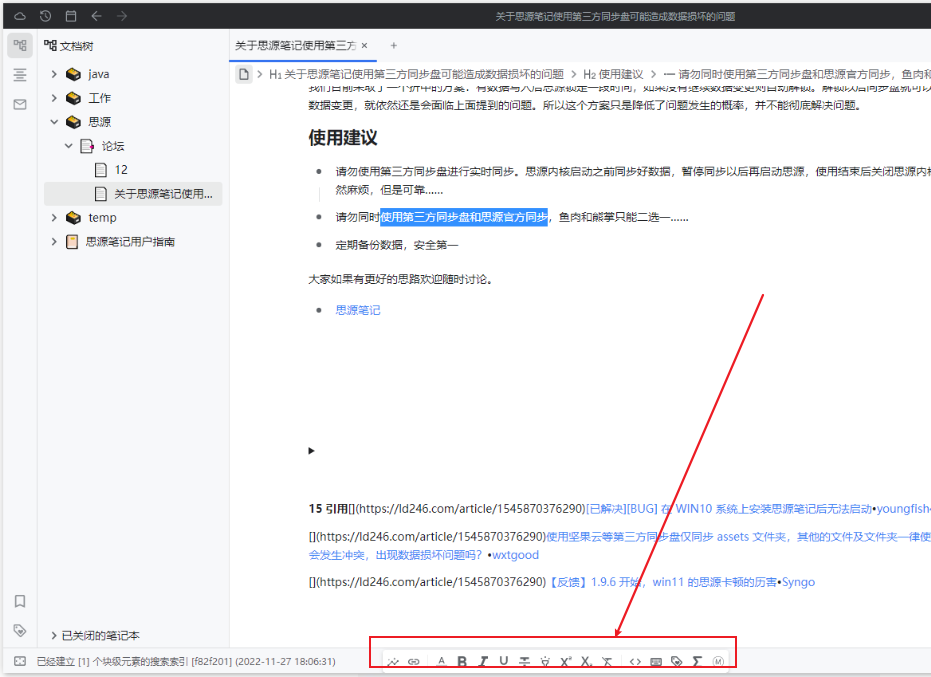Open the data history clock icon
Viewport: 931px width, 677px height.
point(45,16)
